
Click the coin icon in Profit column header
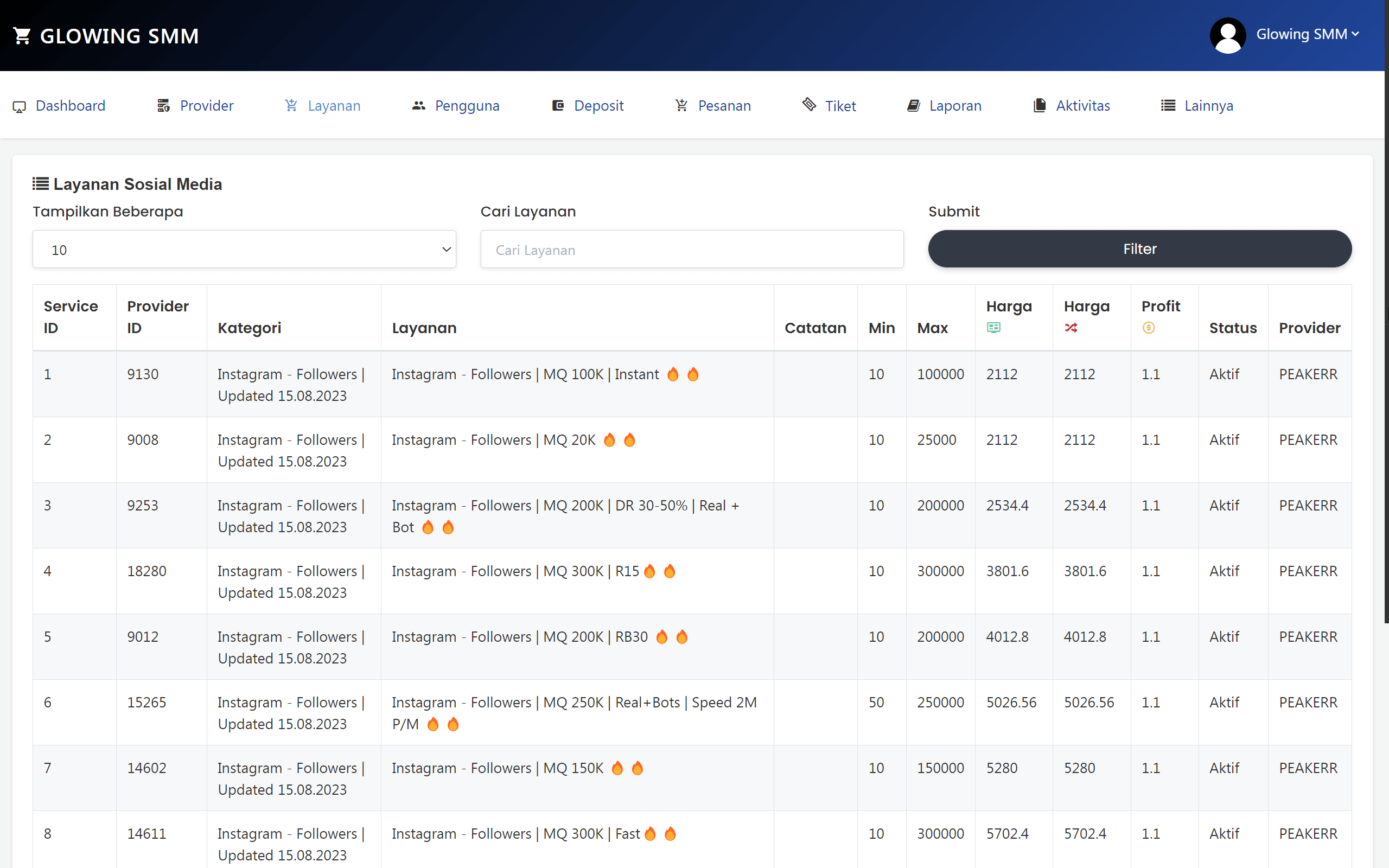pos(1149,328)
